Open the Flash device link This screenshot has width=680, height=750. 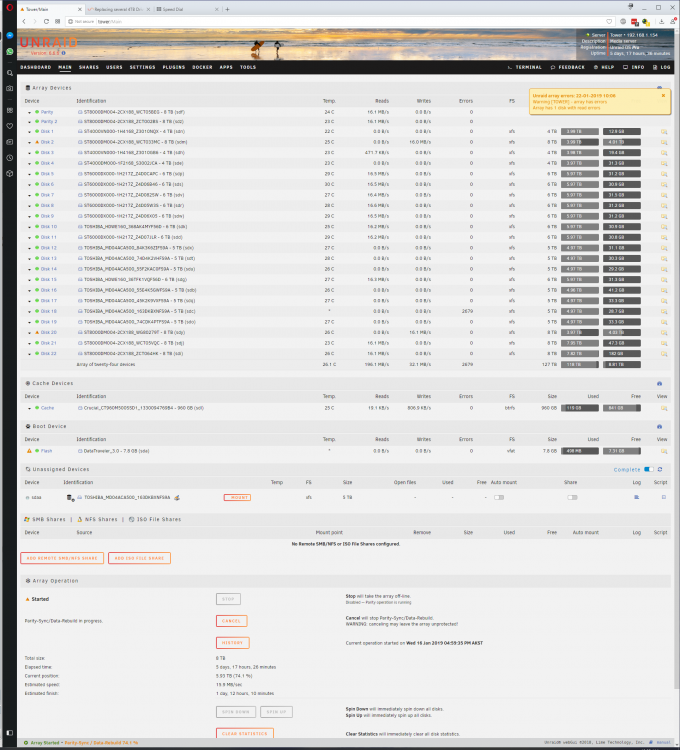point(46,451)
